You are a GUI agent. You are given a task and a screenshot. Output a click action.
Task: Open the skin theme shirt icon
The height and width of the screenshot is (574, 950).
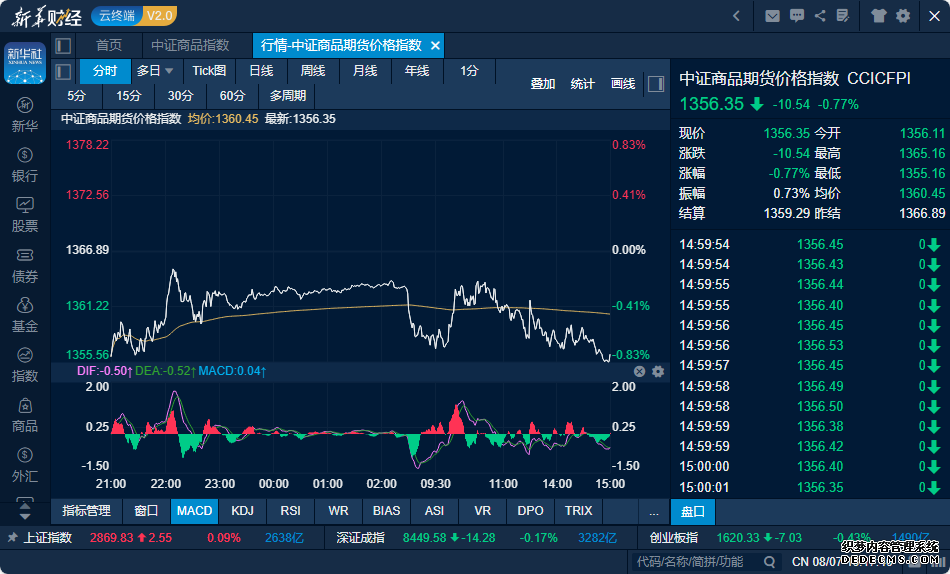pyautogui.click(x=879, y=16)
